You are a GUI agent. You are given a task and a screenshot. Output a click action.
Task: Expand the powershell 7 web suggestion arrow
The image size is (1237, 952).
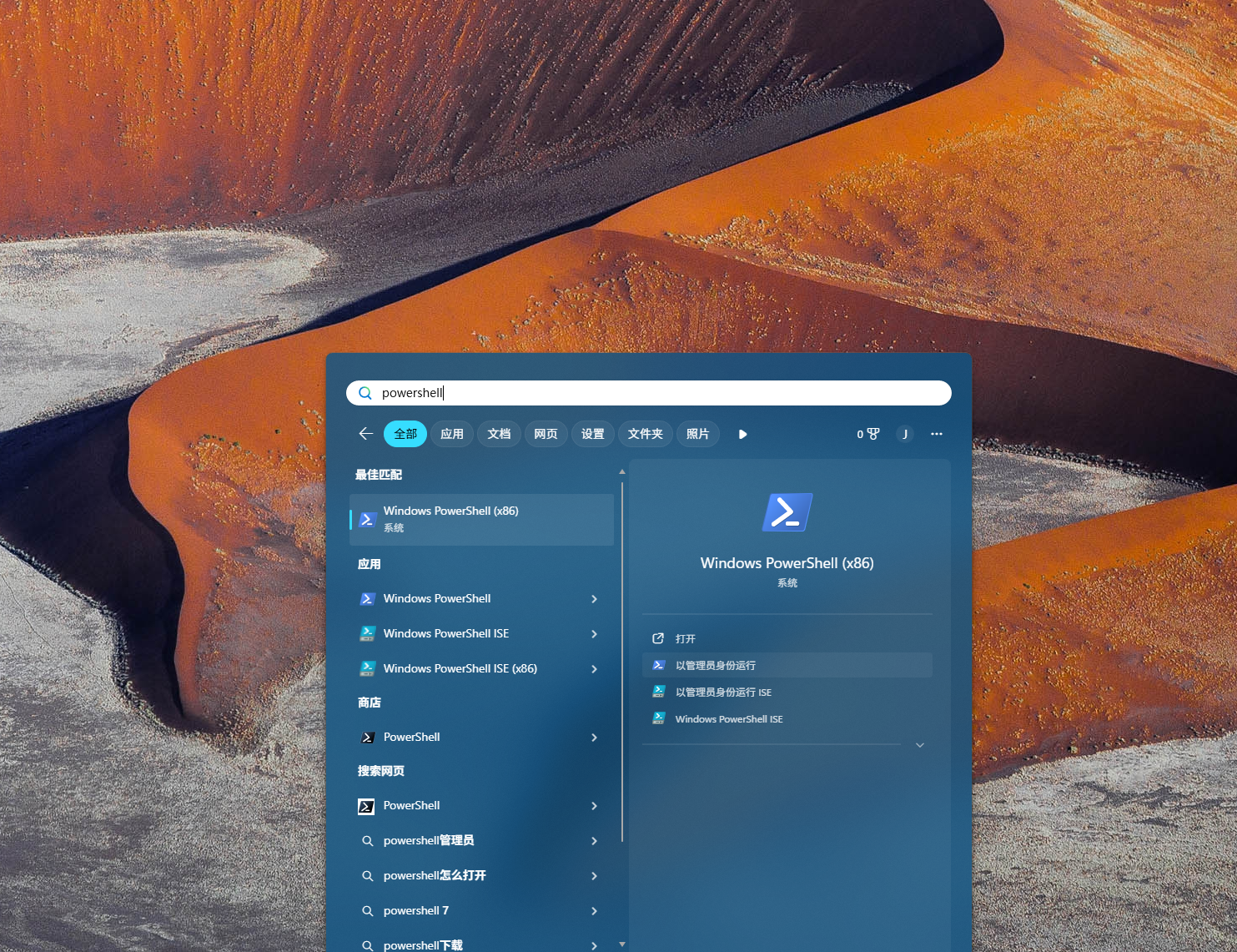pos(594,911)
